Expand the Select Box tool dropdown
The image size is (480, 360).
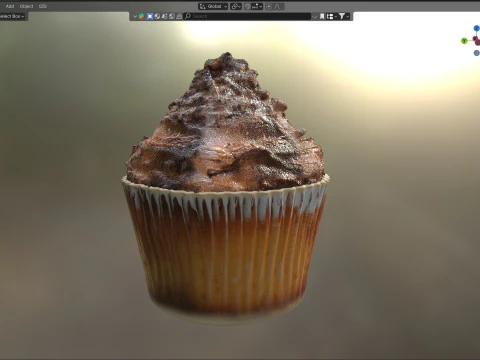(13, 16)
